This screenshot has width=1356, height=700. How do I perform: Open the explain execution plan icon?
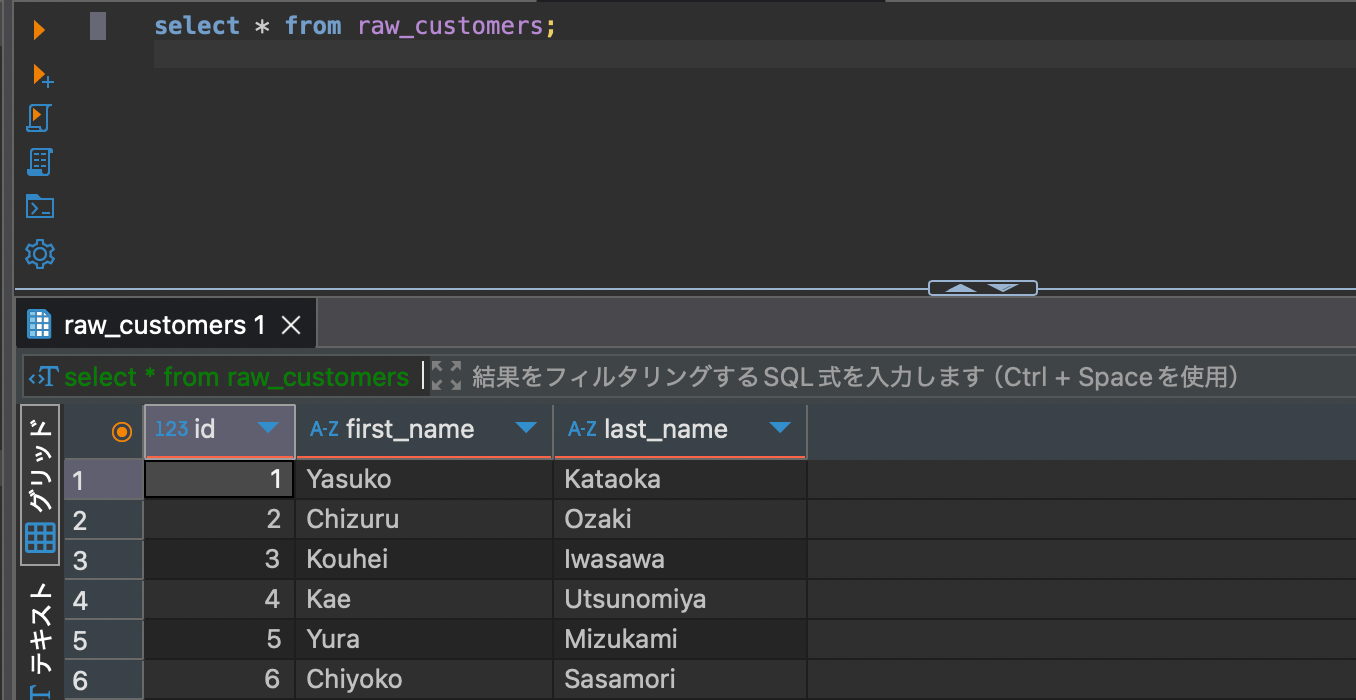click(x=39, y=162)
